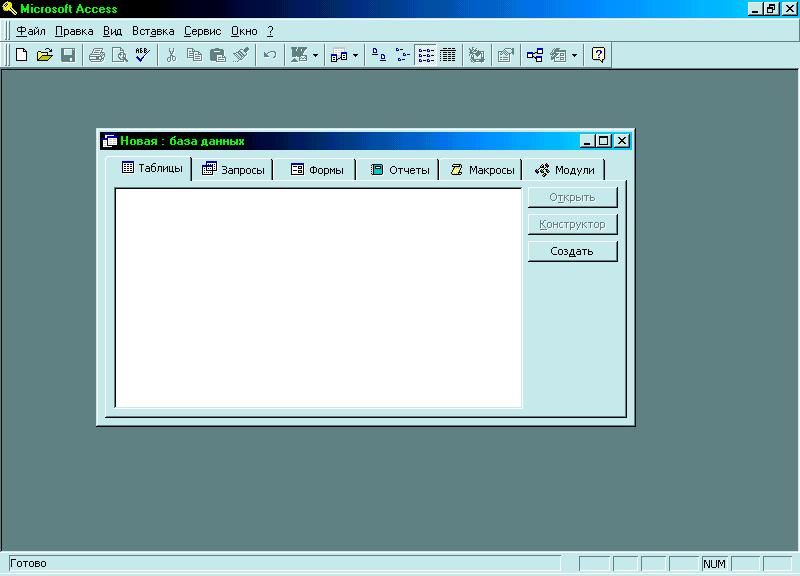This screenshot has height=576, width=800.
Task: Open the ? help menu
Action: click(270, 31)
